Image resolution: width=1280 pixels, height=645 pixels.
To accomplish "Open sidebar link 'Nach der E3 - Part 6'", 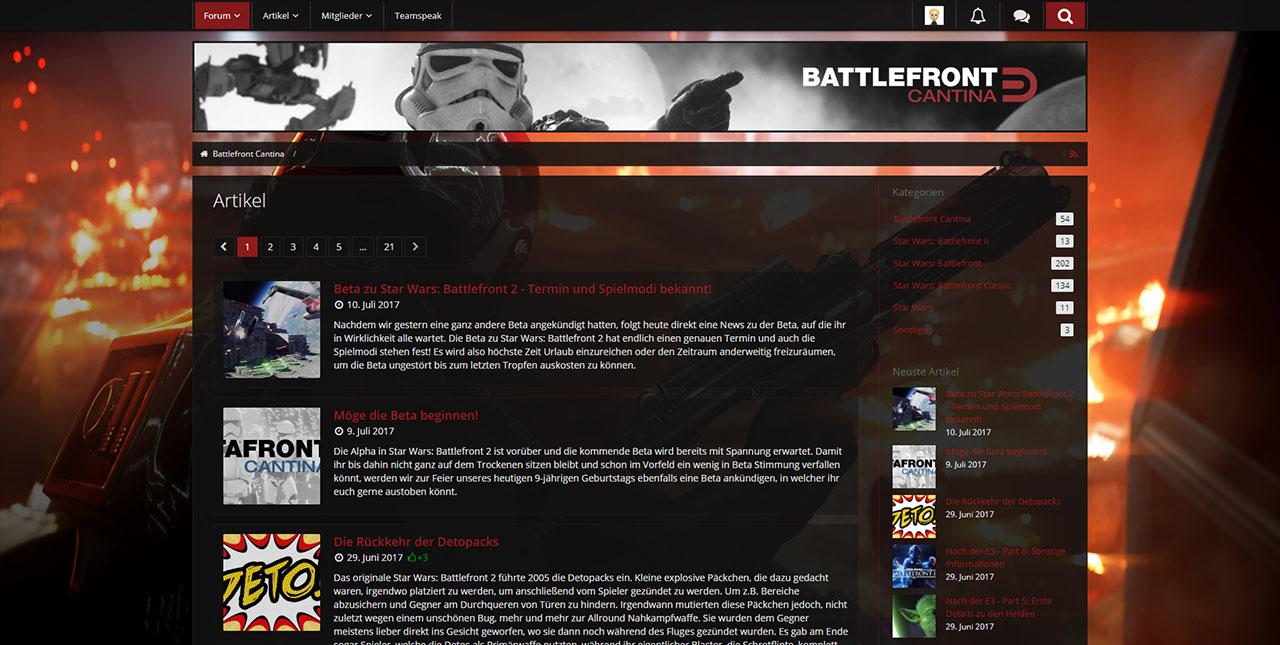I will (x=1006, y=558).
